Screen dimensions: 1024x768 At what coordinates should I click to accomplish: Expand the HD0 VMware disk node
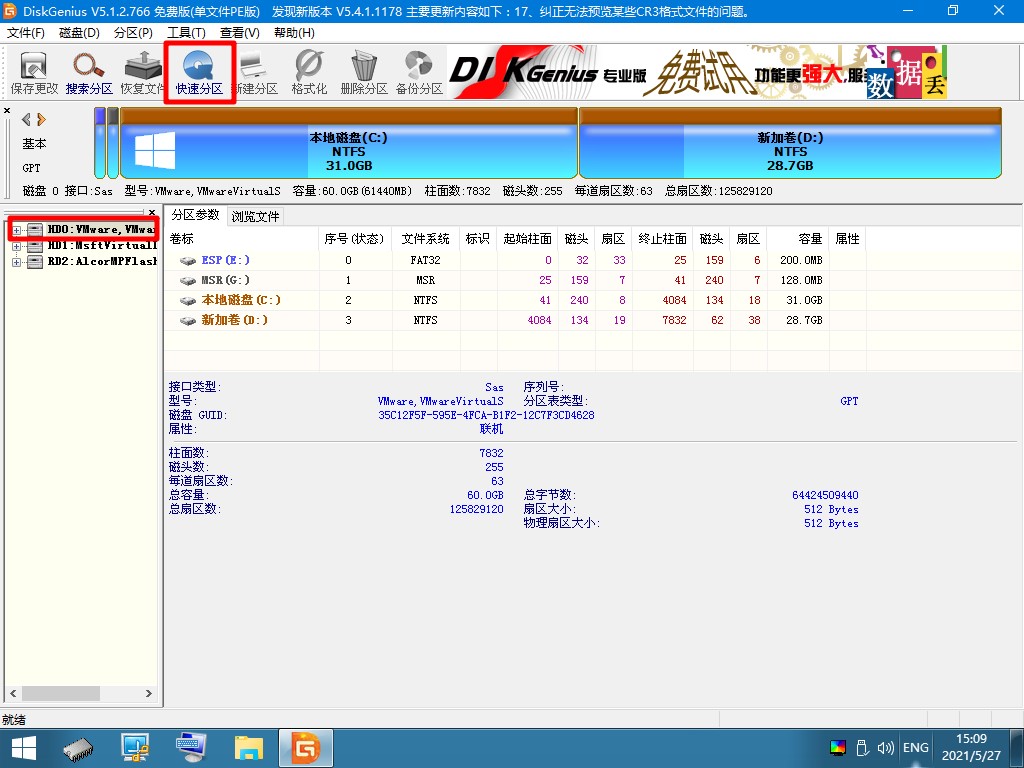pyautogui.click(x=16, y=230)
